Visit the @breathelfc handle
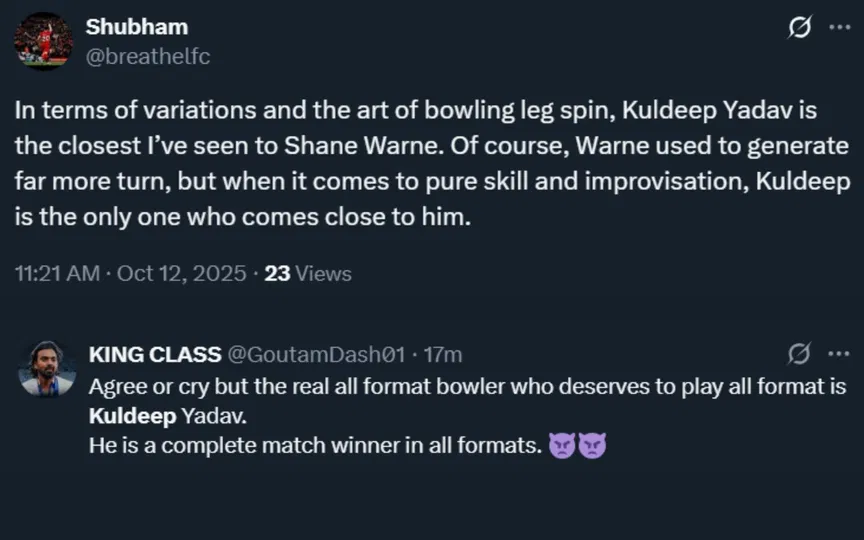The width and height of the screenshot is (864, 540). 148,56
